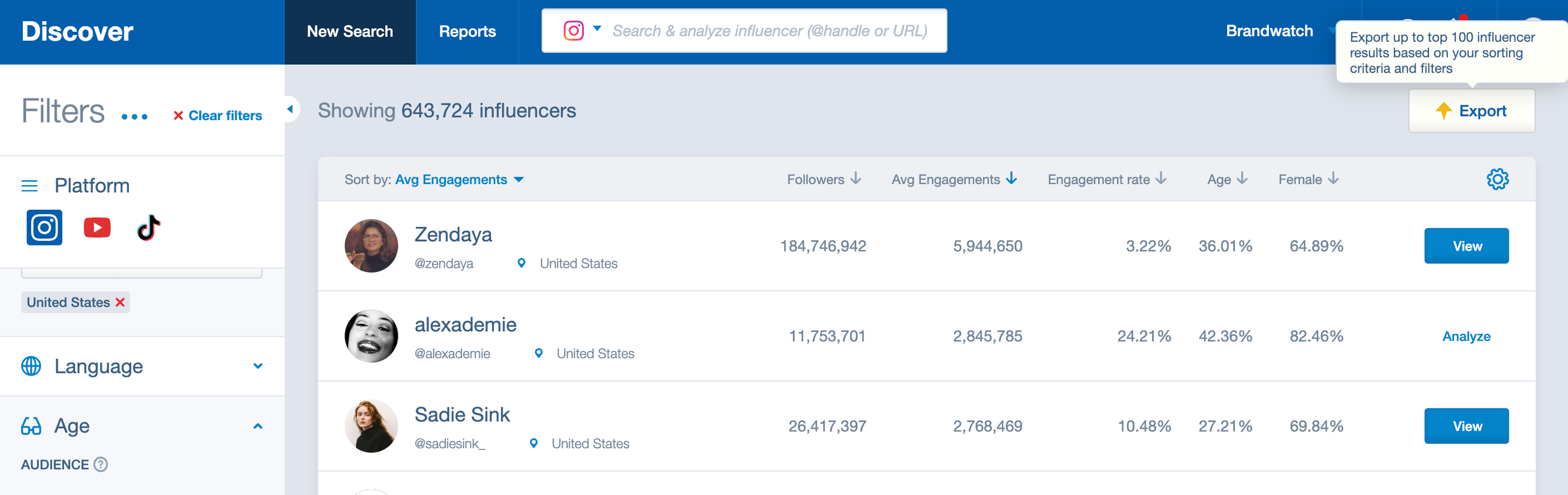Click female percentage 82.46%
1568x495 pixels.
[1316, 336]
